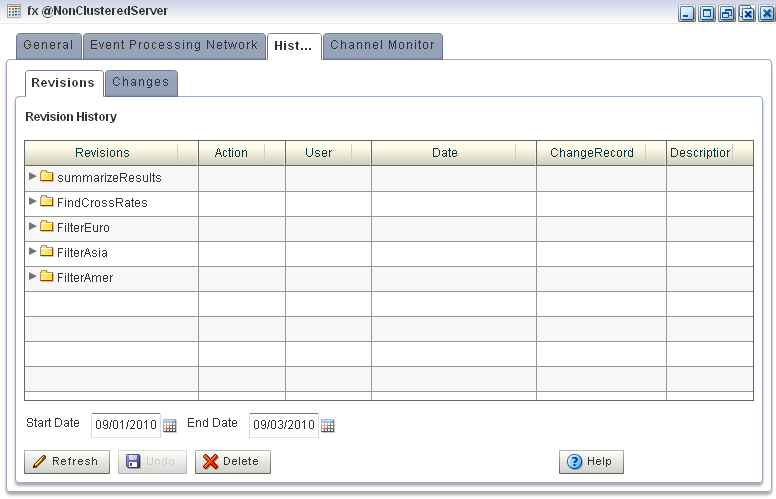
Task: Click the FindCrossRates folder icon
Action: point(46,202)
